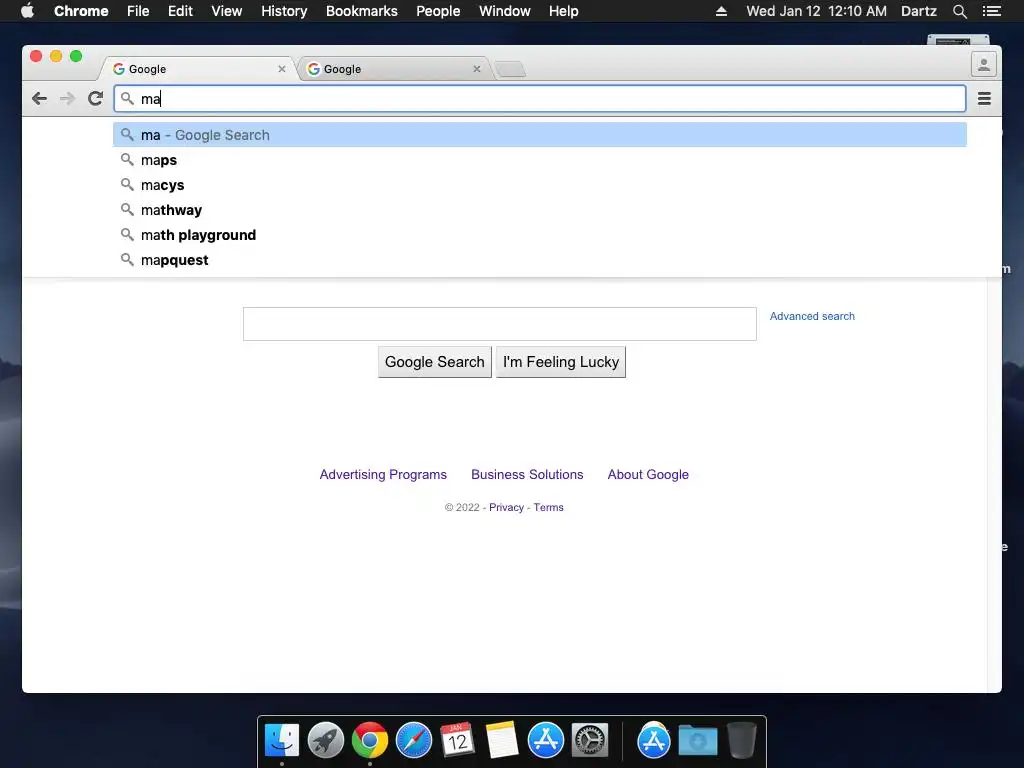
Task: Open the Bookmarks menu
Action: click(x=361, y=11)
